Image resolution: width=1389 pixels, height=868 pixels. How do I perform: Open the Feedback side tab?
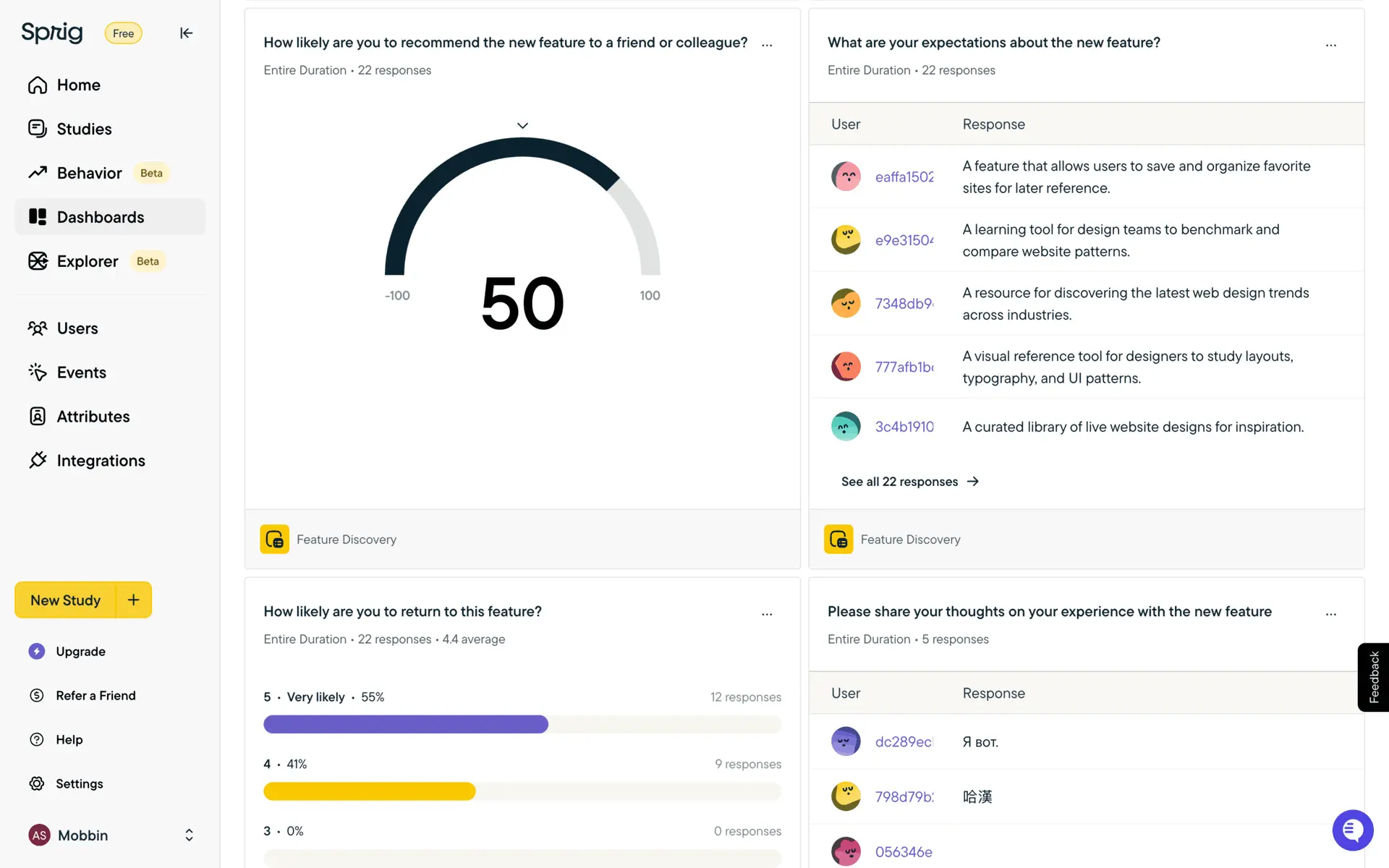[1373, 677]
